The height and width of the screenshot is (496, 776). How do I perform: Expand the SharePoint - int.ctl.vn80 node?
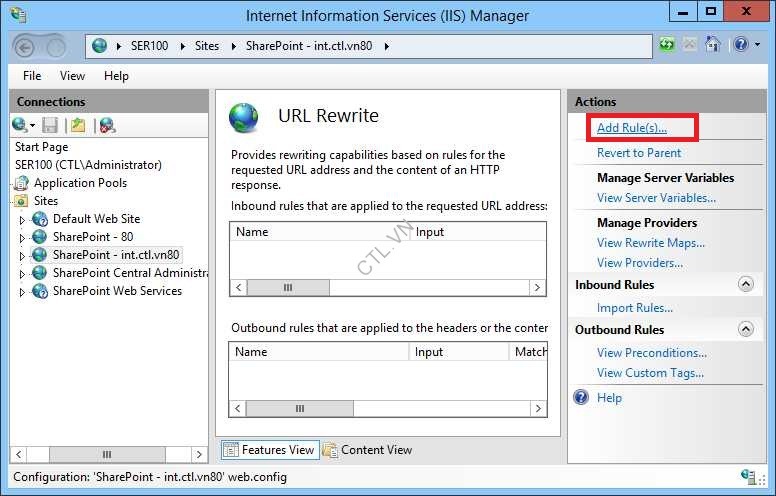pos(22,256)
